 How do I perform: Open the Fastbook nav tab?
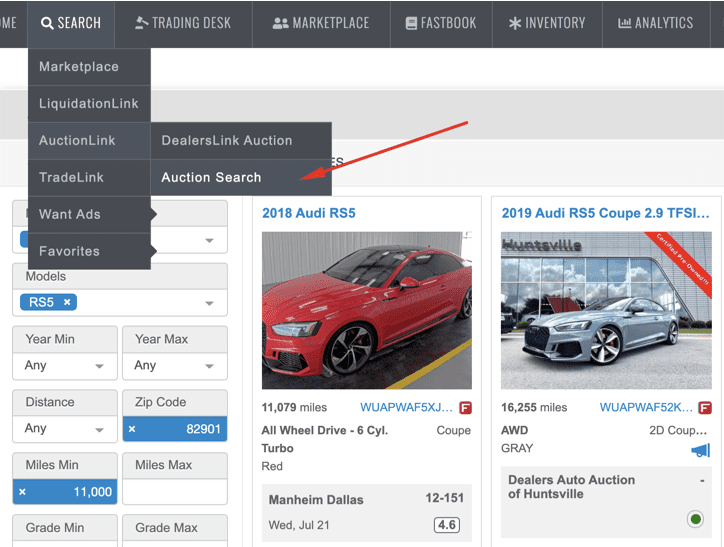(441, 23)
